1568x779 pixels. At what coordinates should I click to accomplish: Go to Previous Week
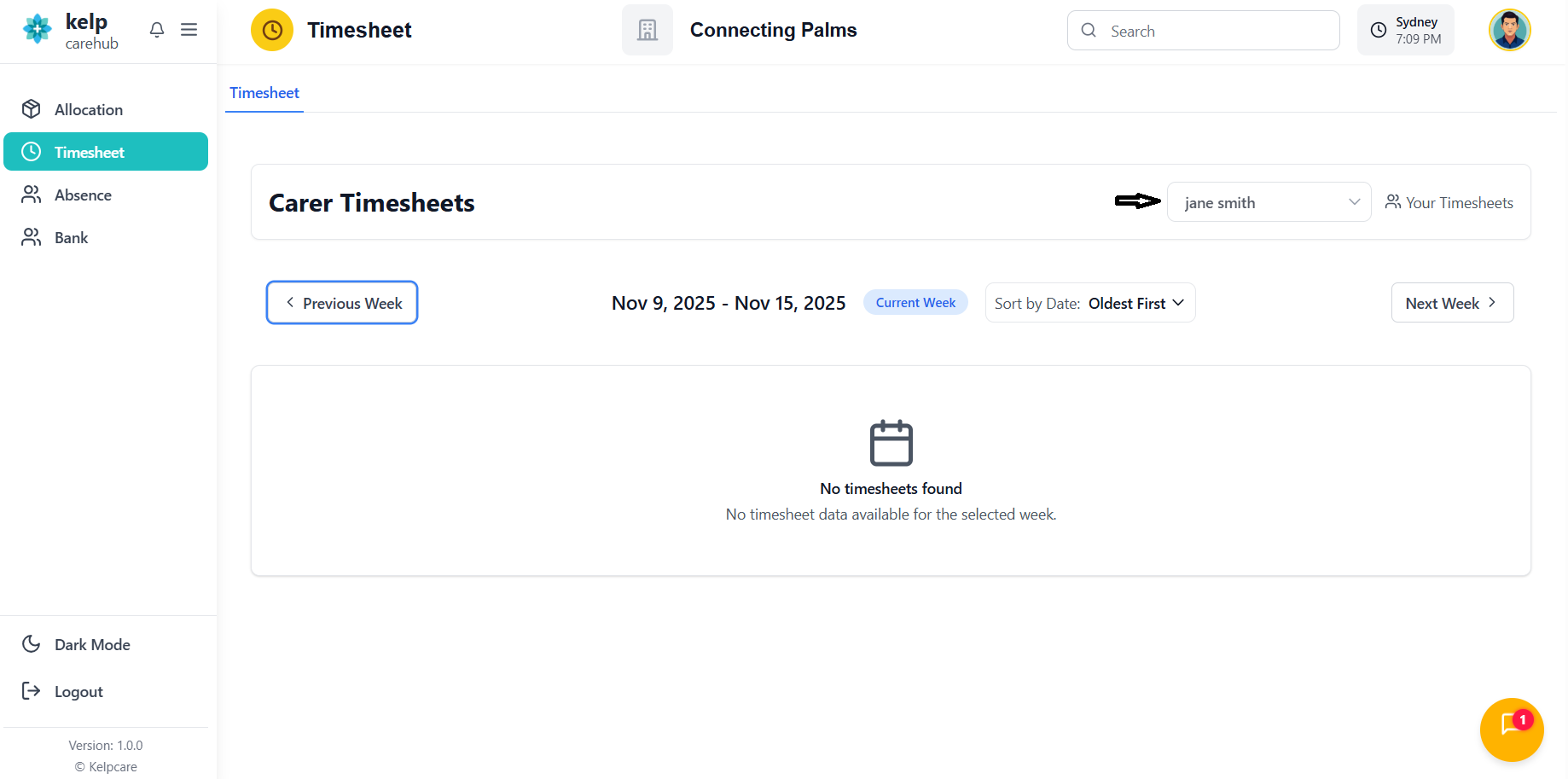342,303
